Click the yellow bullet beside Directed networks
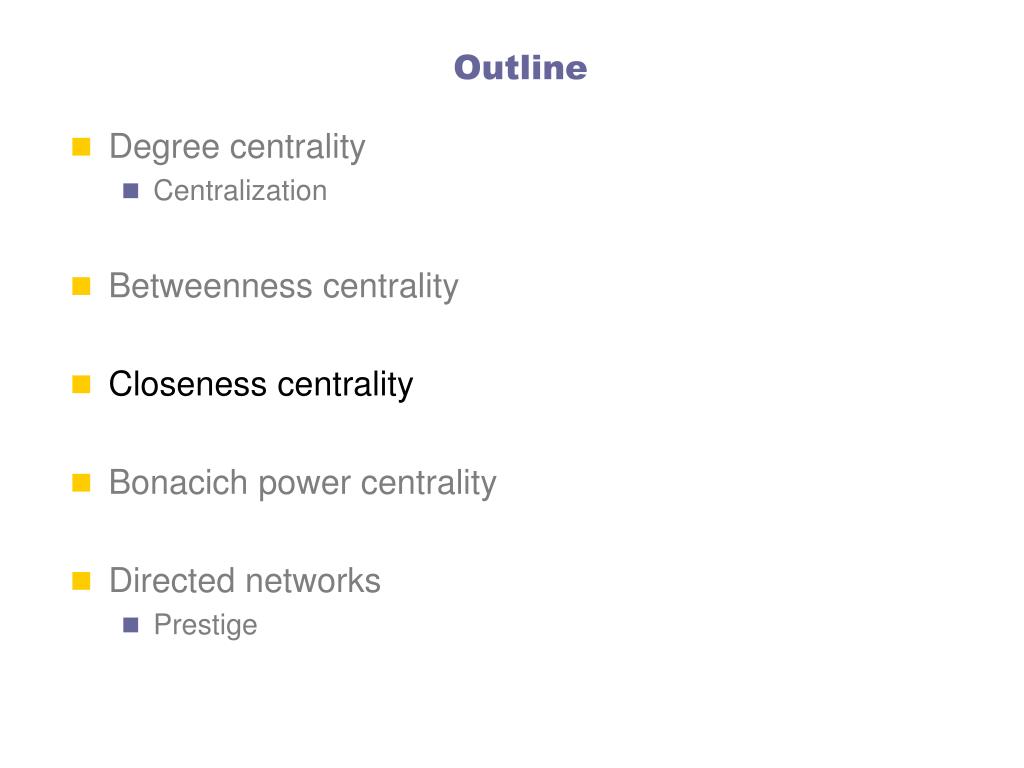The width and height of the screenshot is (1024, 768). (81, 581)
